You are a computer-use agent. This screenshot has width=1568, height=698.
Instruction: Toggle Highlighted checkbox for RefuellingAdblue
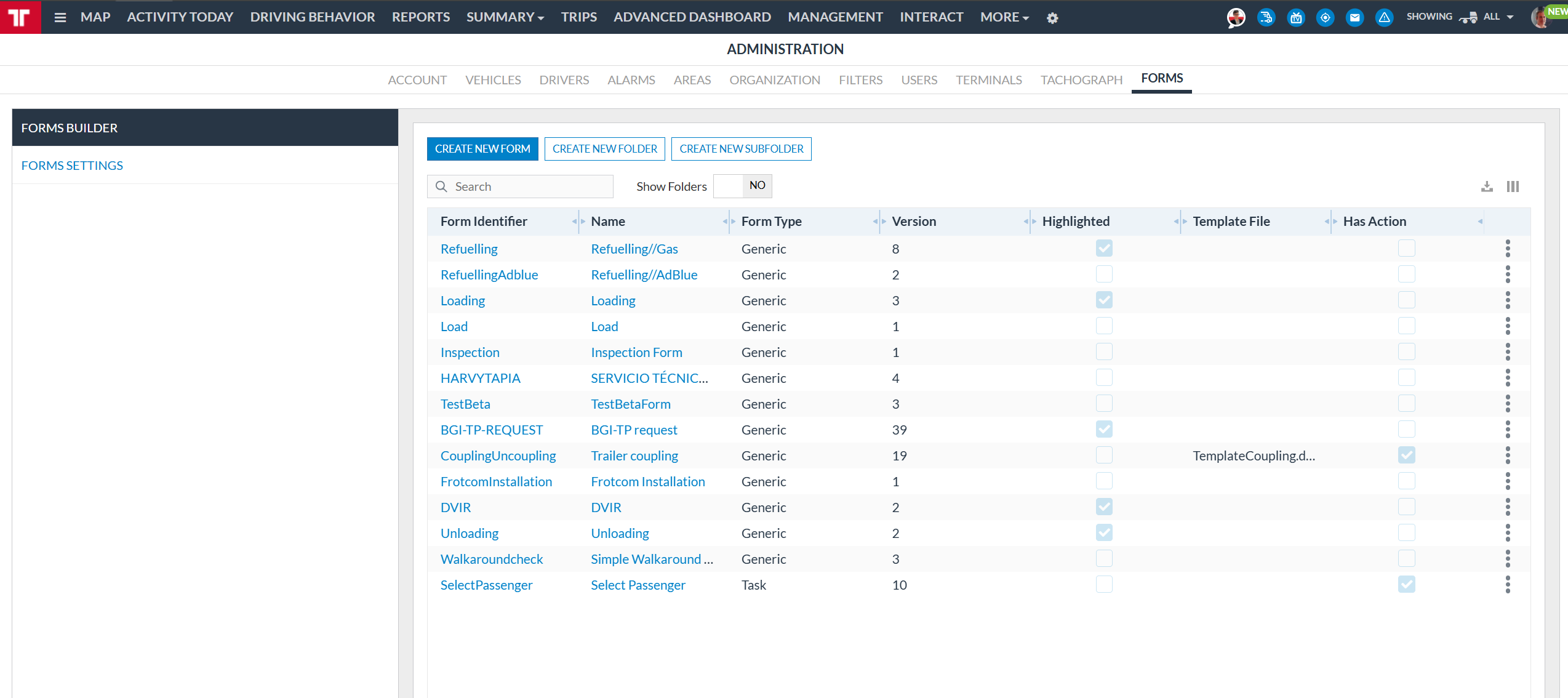[x=1104, y=275]
